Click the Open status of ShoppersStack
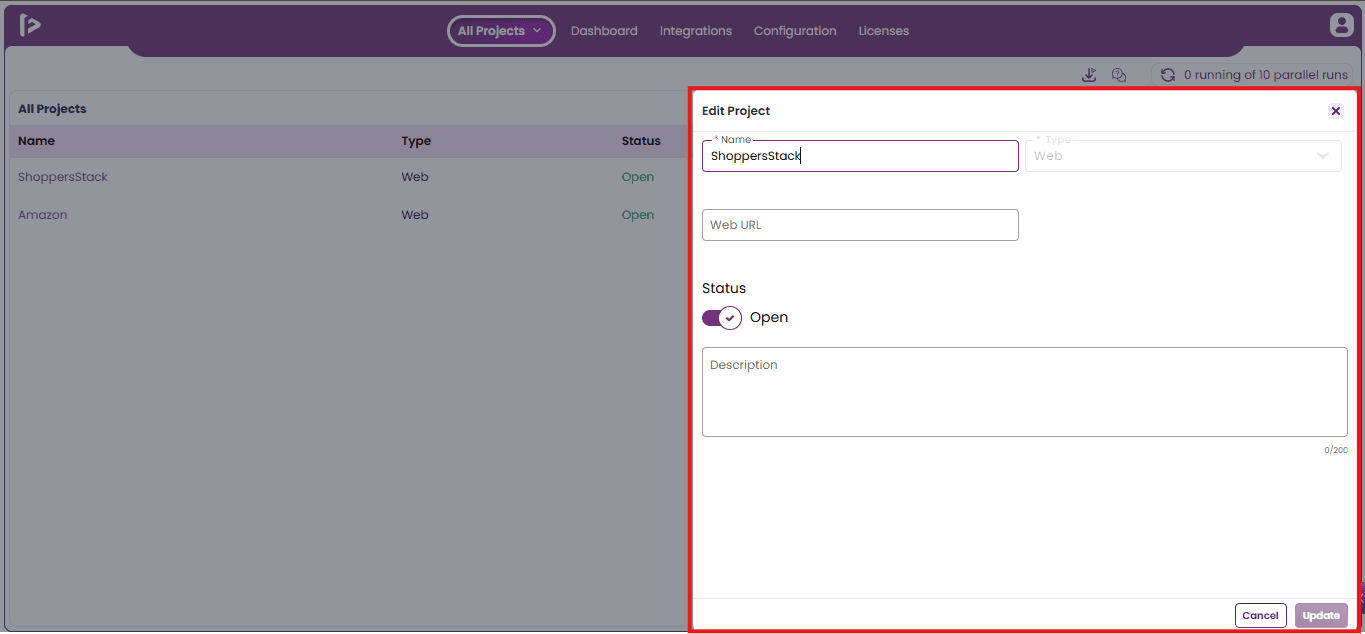1365x634 pixels. coord(638,177)
